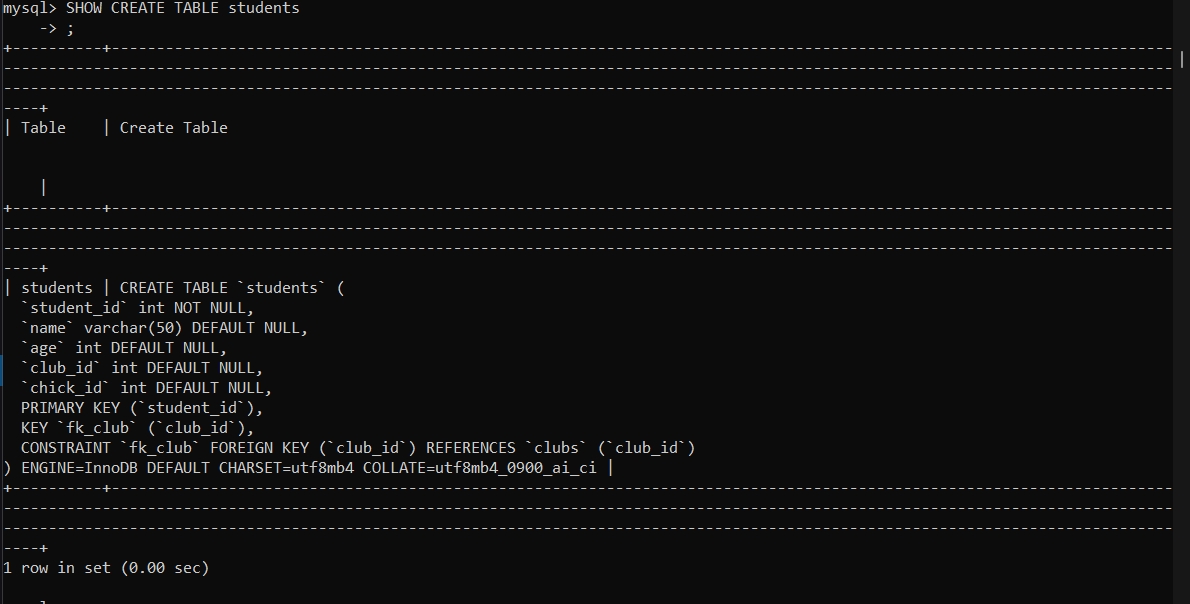Click the `age` int DEFAULT NULL line

click(x=124, y=348)
